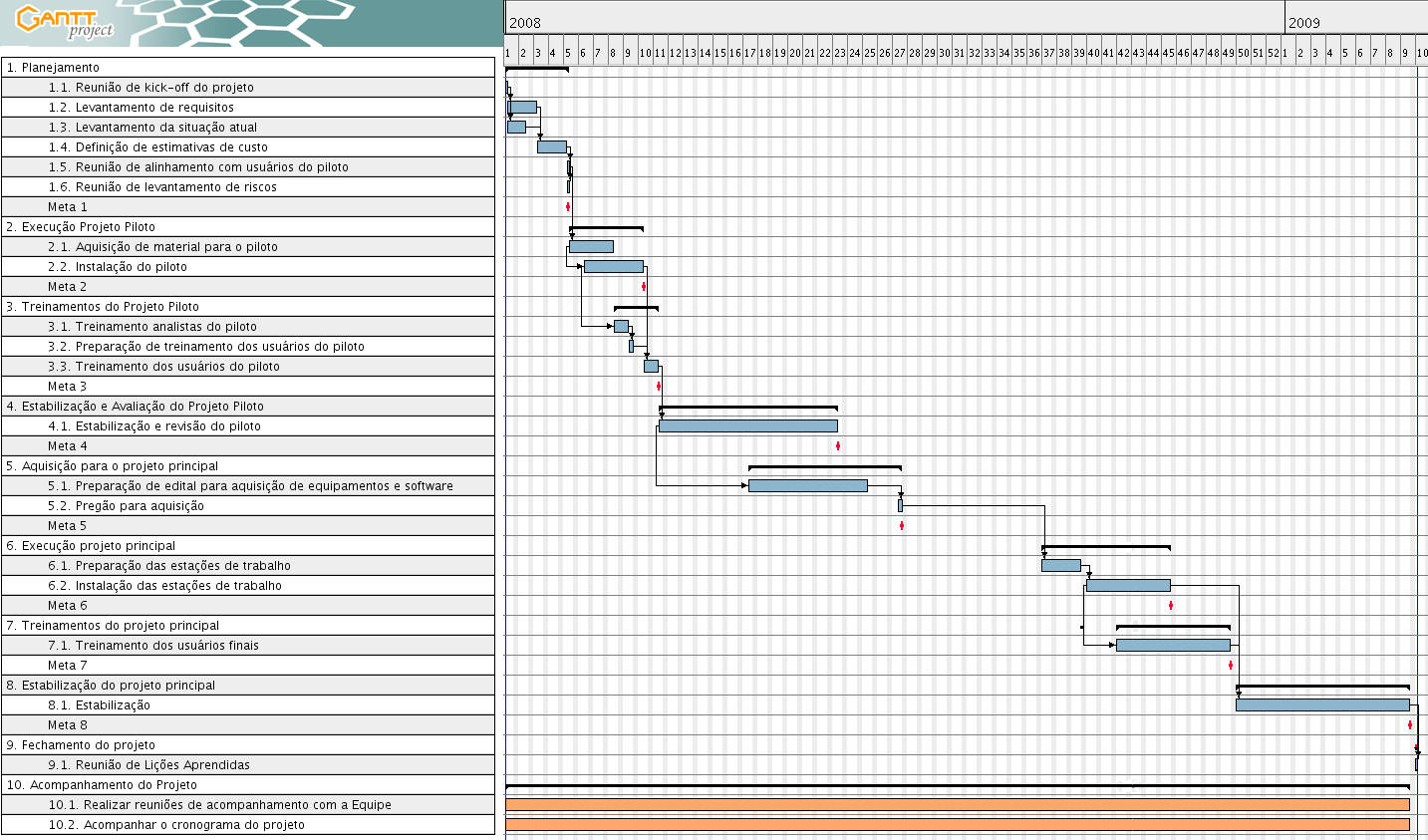Click week 27 in the timeline header
1428x840 pixels.
click(900, 54)
